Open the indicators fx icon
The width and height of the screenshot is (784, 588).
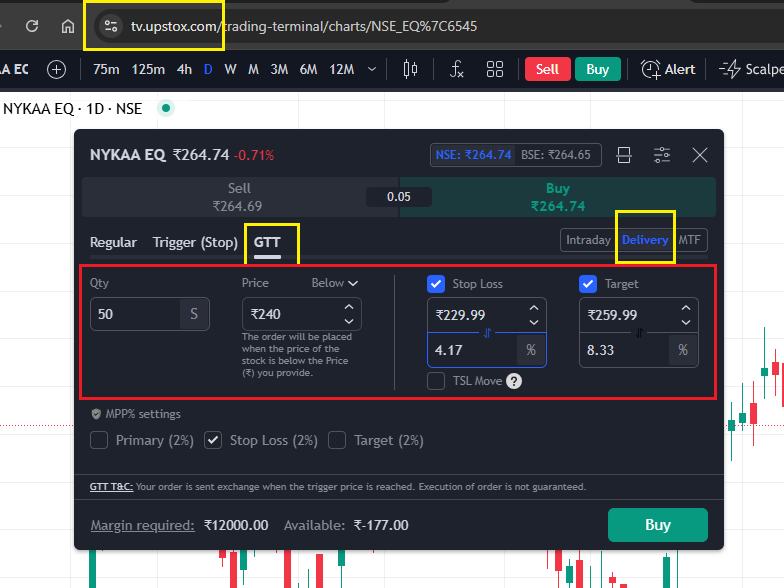coord(456,69)
